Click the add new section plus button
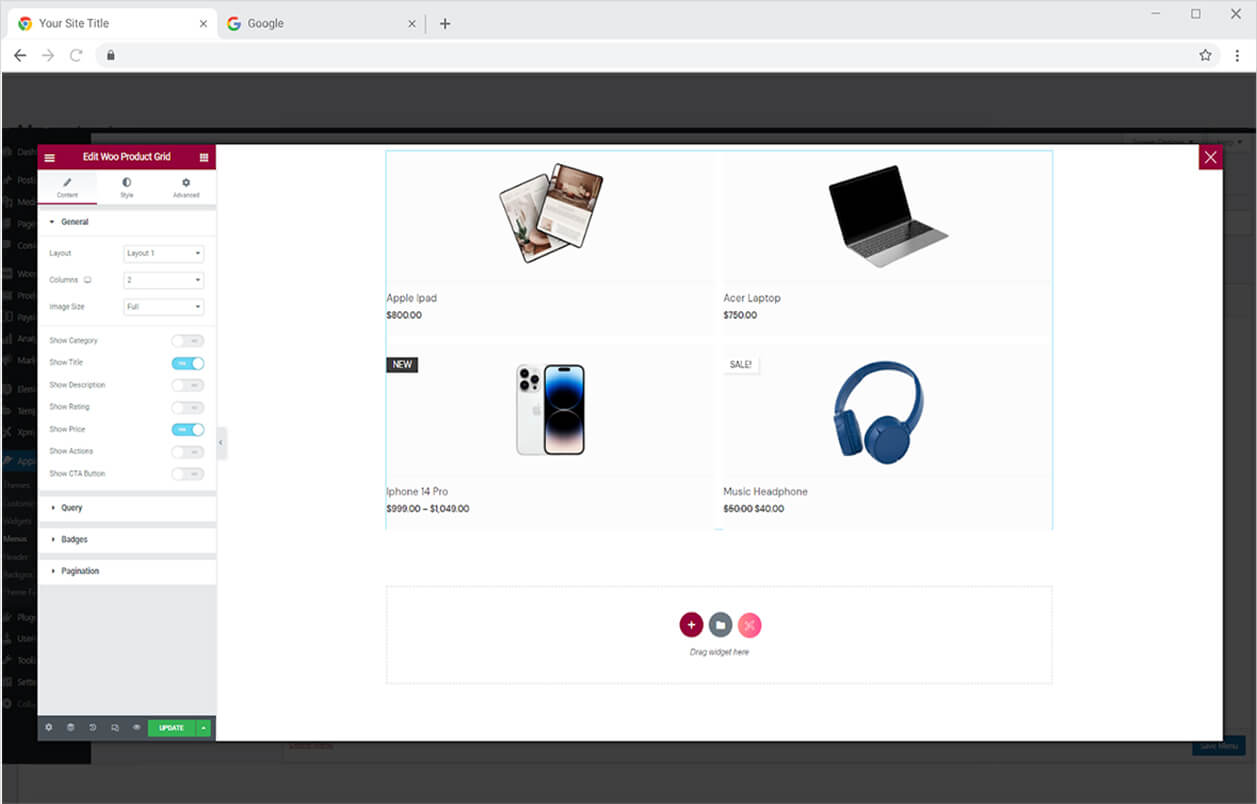This screenshot has width=1257, height=804. click(691, 625)
